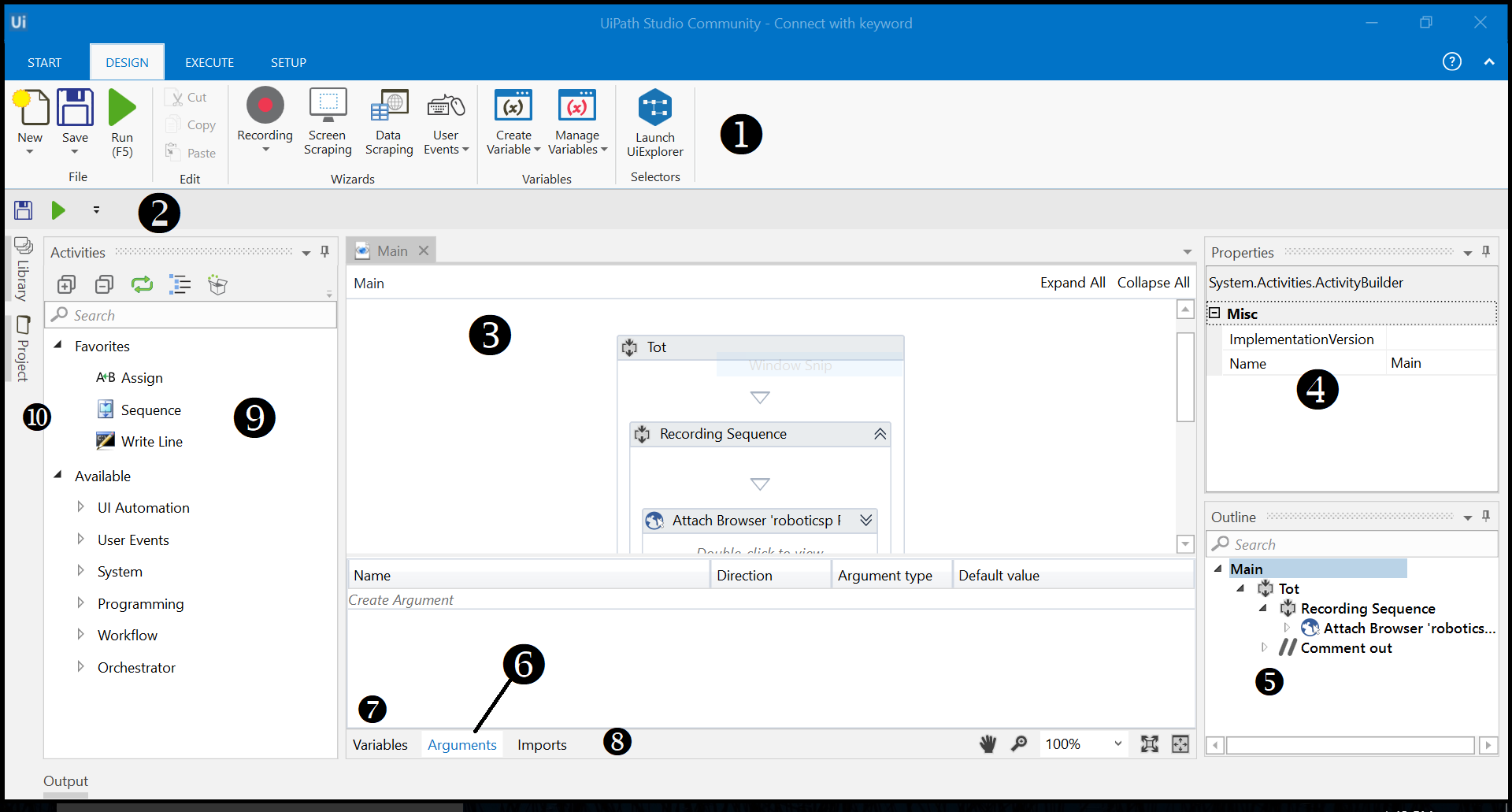Collapse the Misc property category
The width and height of the screenshot is (1512, 812).
[x=1214, y=313]
